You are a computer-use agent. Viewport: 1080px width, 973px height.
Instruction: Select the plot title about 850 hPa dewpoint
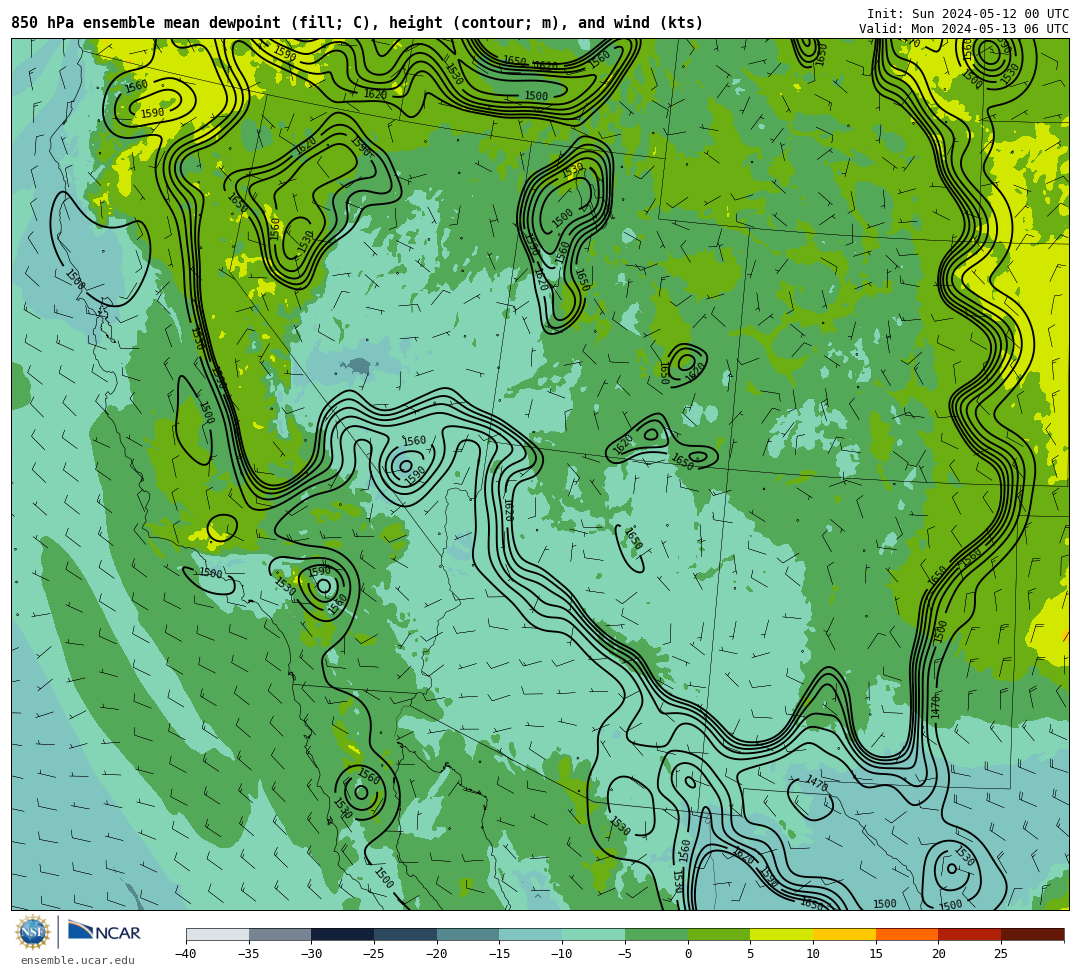357,23
